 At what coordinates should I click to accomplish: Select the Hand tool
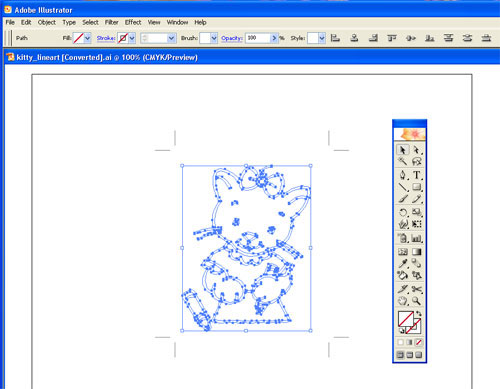pyautogui.click(x=403, y=301)
